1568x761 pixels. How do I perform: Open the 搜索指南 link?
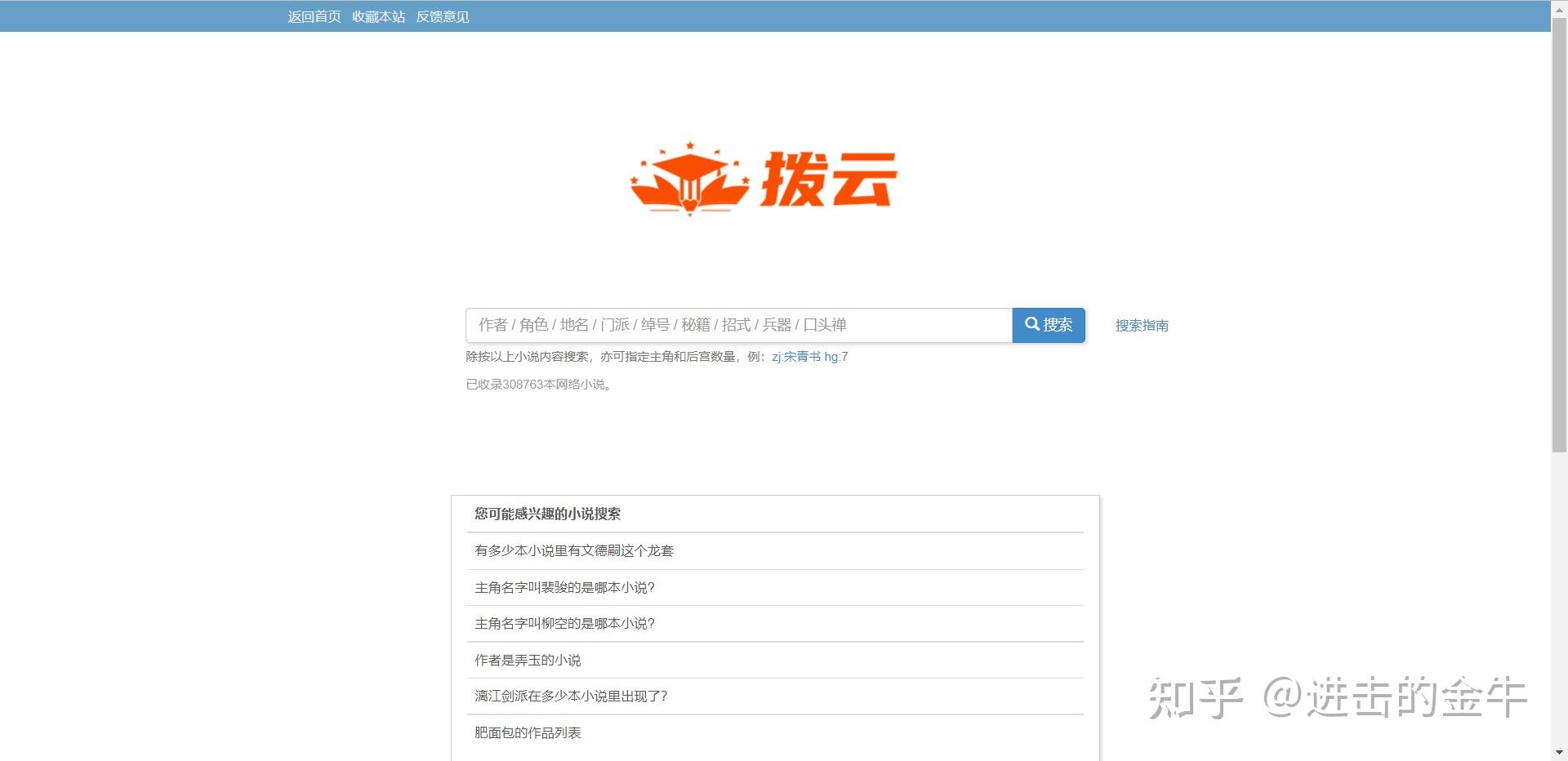pyautogui.click(x=1142, y=326)
